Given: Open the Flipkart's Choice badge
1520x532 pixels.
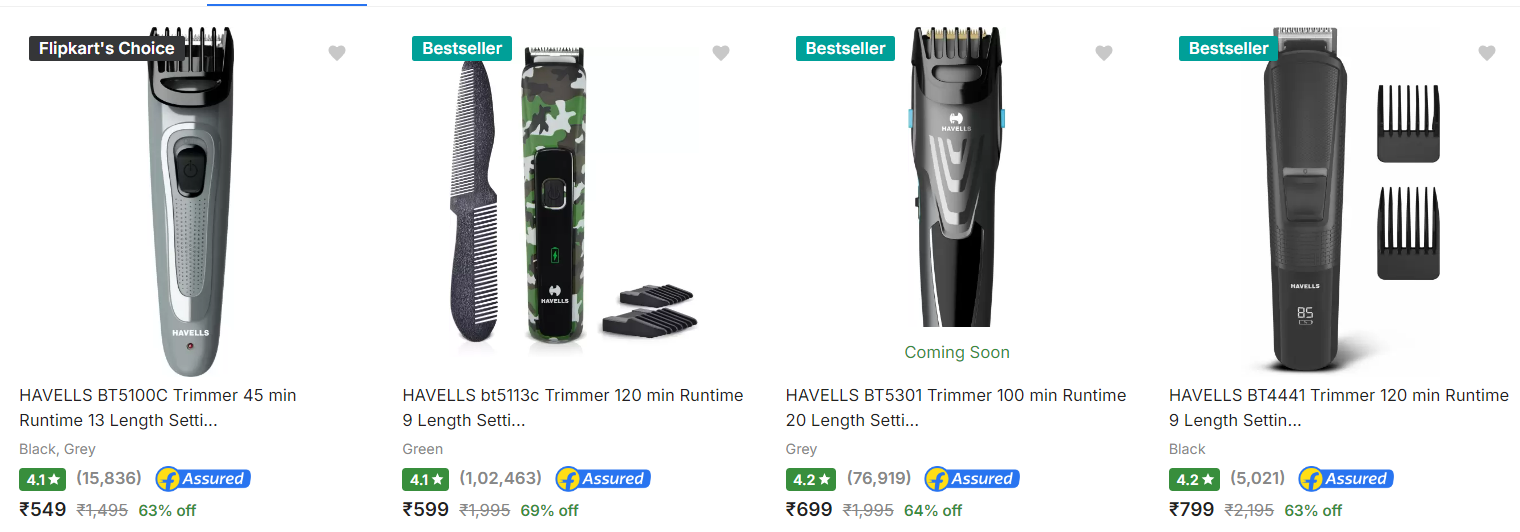Looking at the screenshot, I should 106,48.
